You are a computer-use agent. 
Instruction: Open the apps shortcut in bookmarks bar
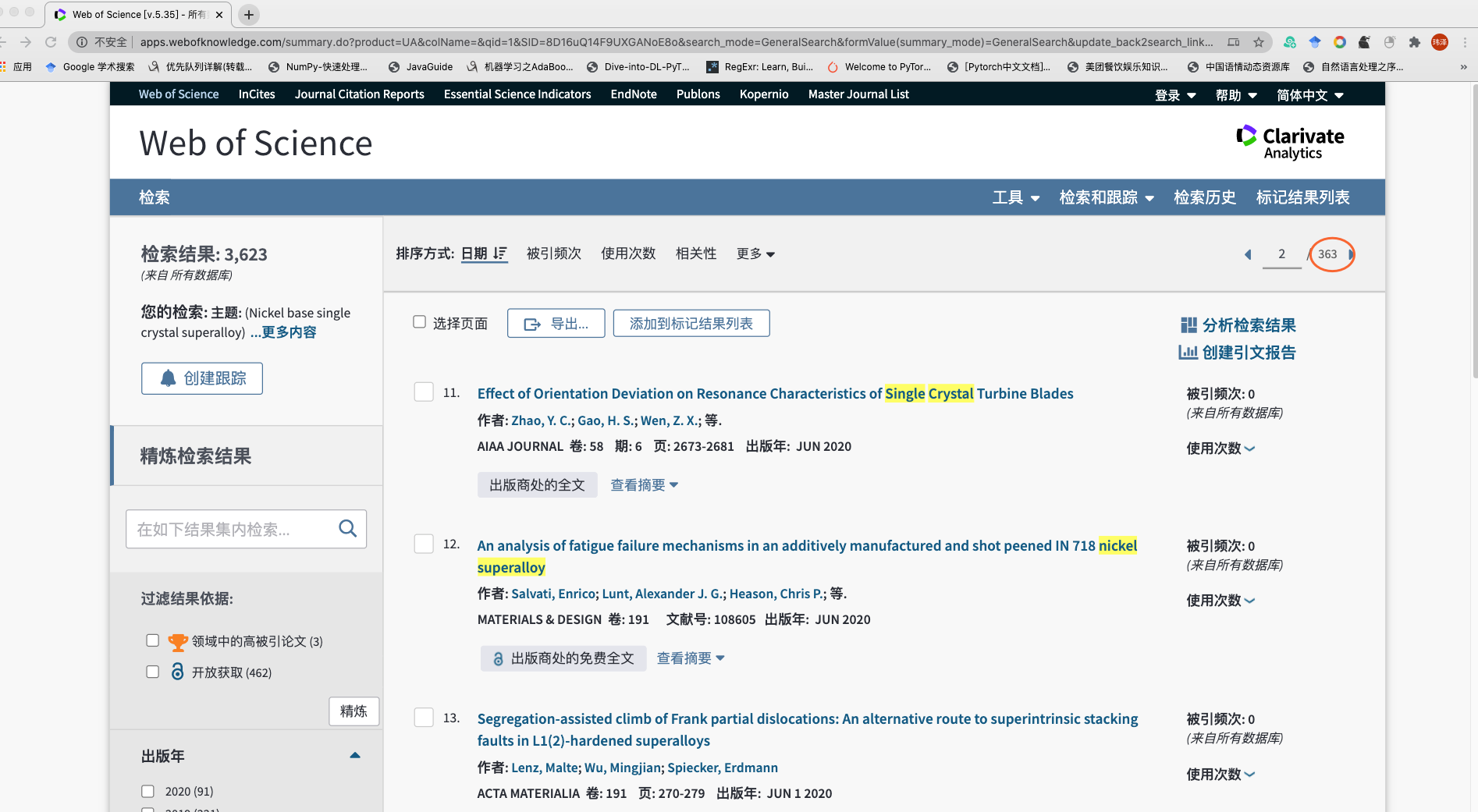[x=16, y=67]
